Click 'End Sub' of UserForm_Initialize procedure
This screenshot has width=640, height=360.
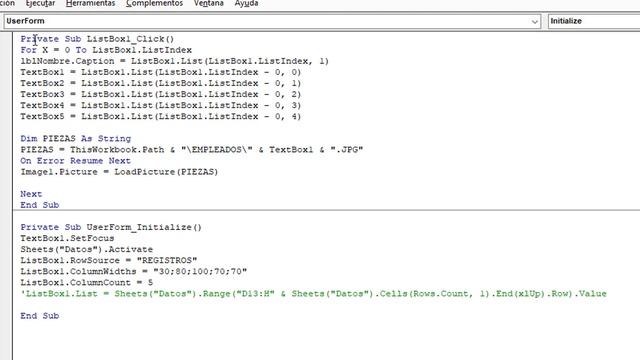pos(40,316)
